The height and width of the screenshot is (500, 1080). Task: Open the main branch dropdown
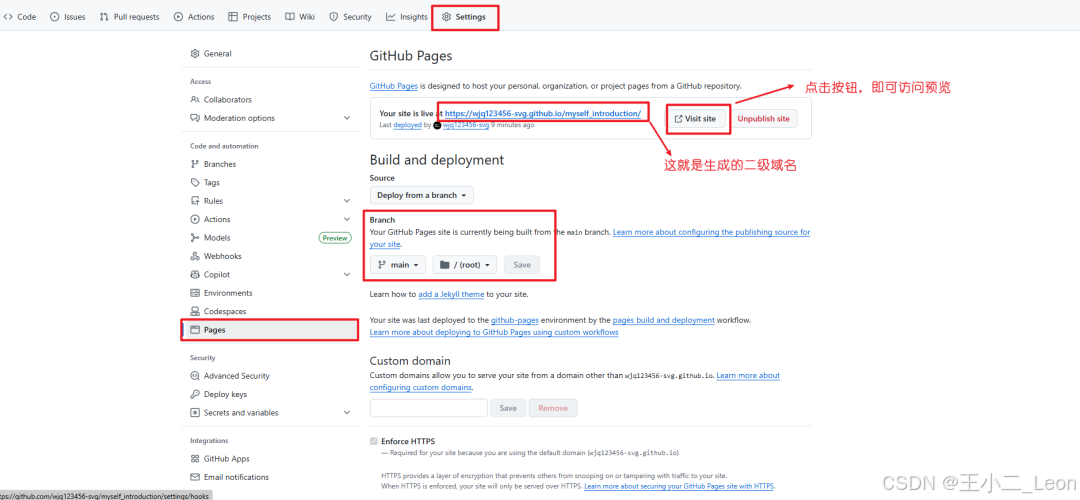click(x=398, y=264)
